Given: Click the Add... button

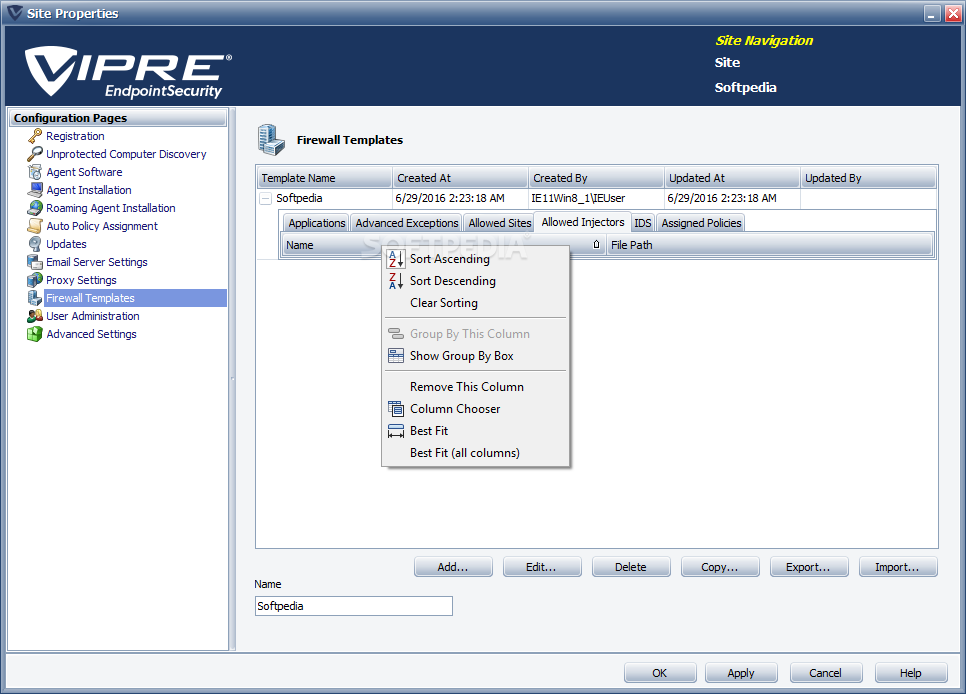Looking at the screenshot, I should click(453, 567).
